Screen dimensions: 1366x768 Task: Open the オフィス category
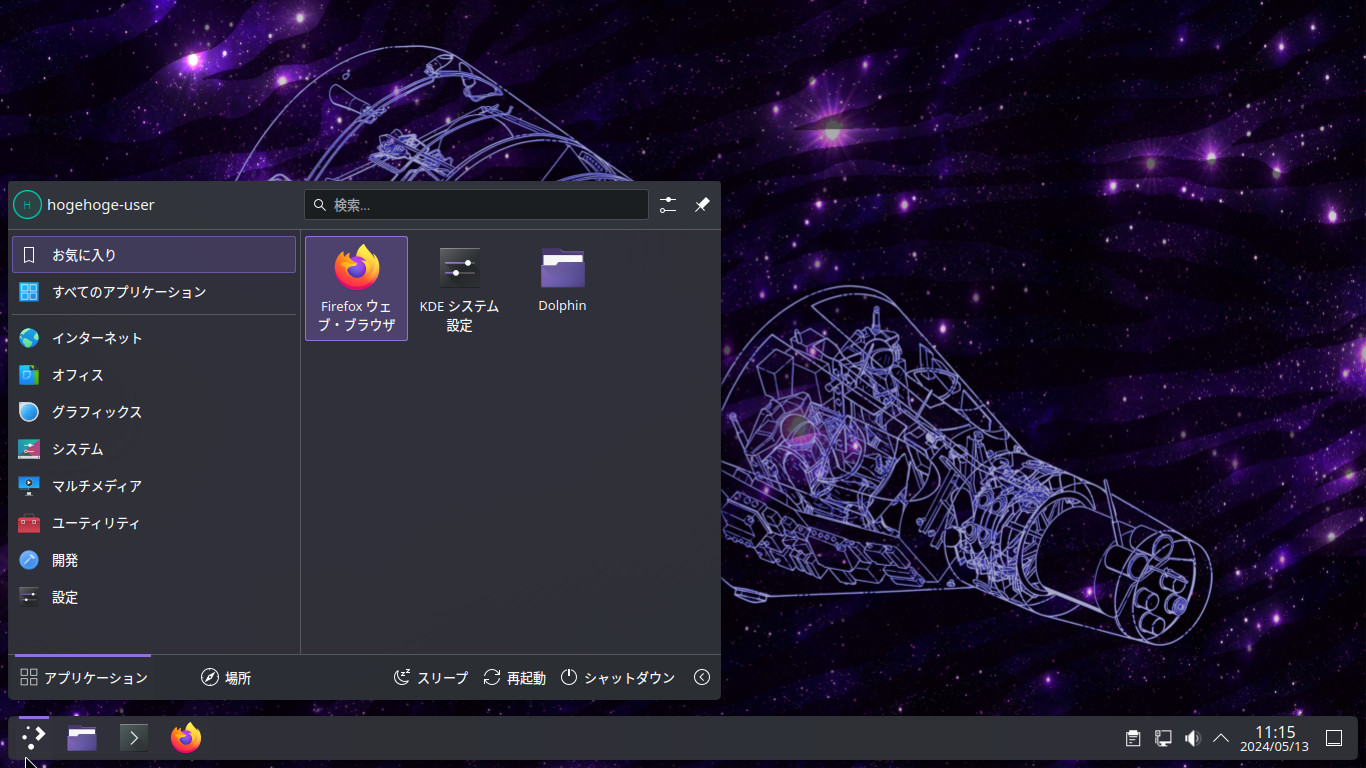[x=154, y=375]
